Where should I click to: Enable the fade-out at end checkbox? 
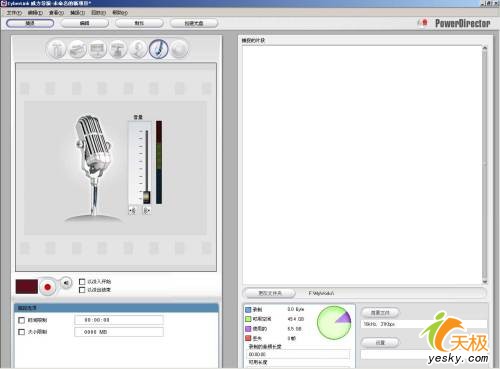82,290
